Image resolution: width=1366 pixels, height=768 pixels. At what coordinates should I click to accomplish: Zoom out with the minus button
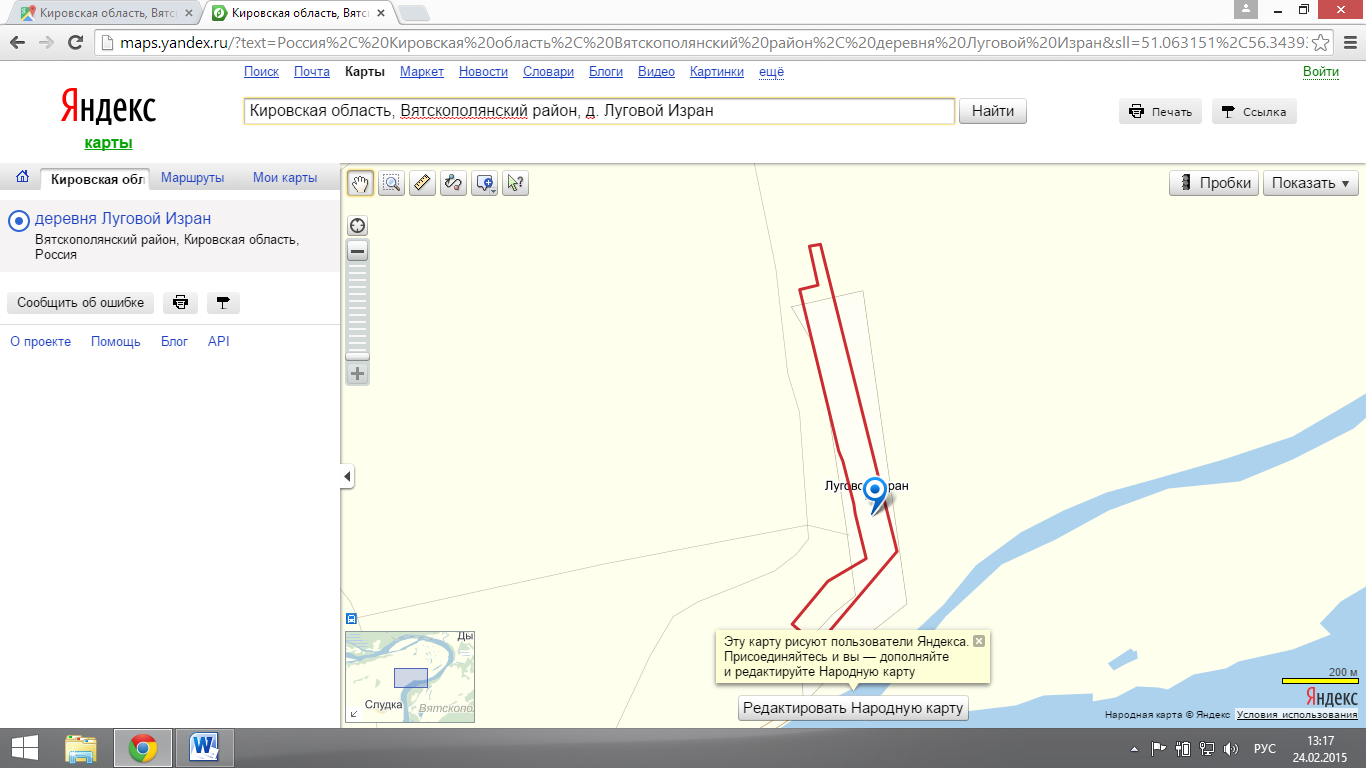(x=357, y=251)
